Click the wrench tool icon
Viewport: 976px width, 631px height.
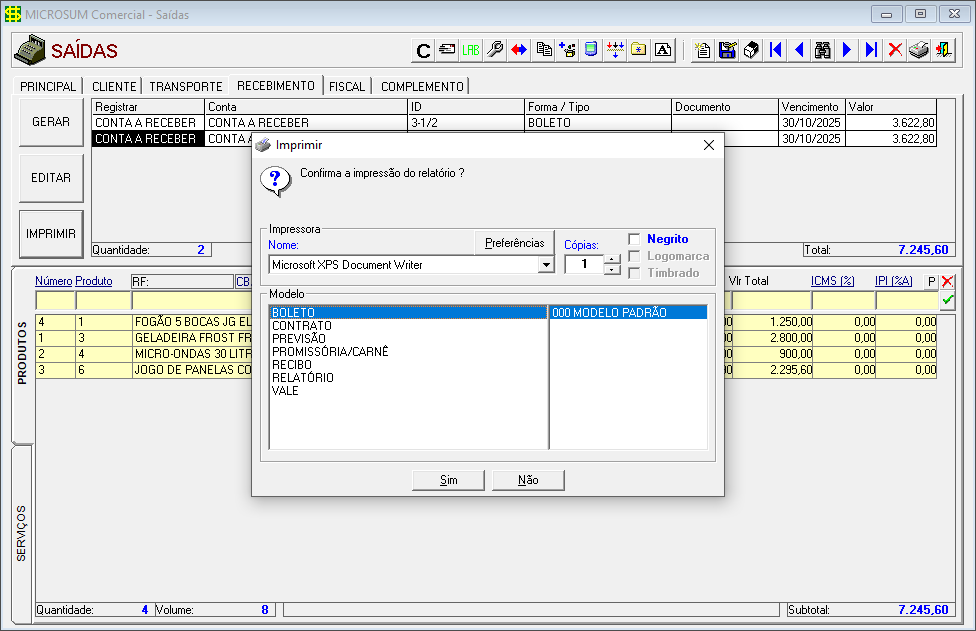(495, 50)
